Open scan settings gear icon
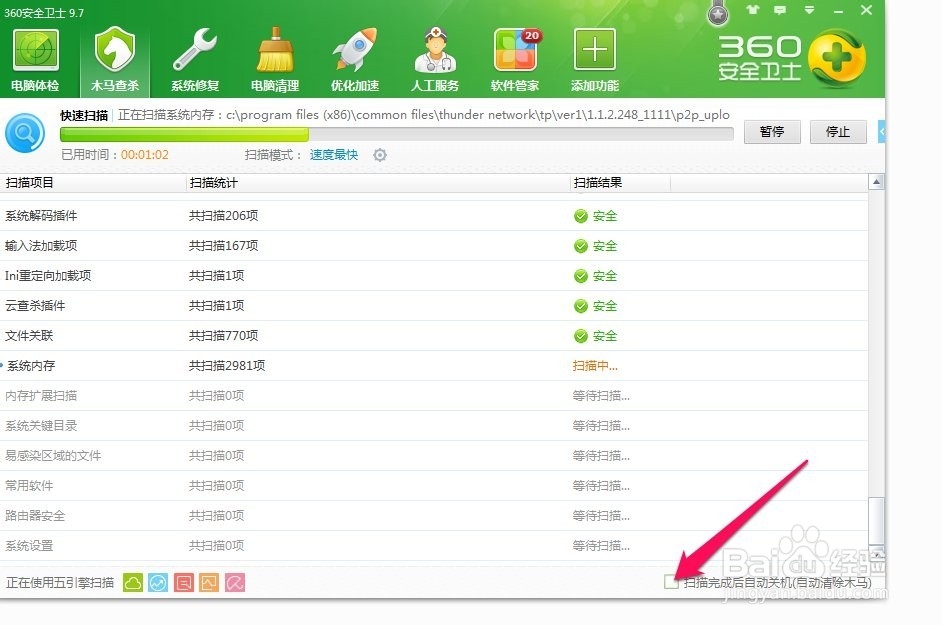The height and width of the screenshot is (625, 942). pyautogui.click(x=380, y=155)
